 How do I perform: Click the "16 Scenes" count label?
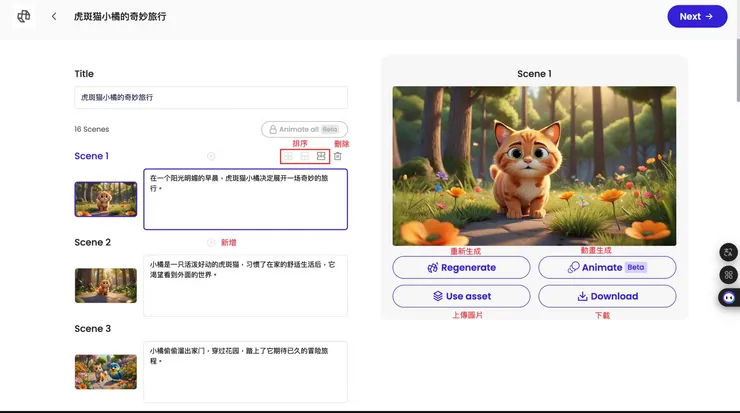coord(92,129)
